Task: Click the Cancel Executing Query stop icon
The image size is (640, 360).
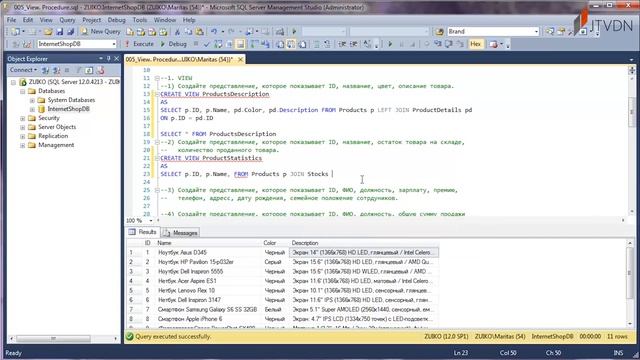Action: pos(196,44)
